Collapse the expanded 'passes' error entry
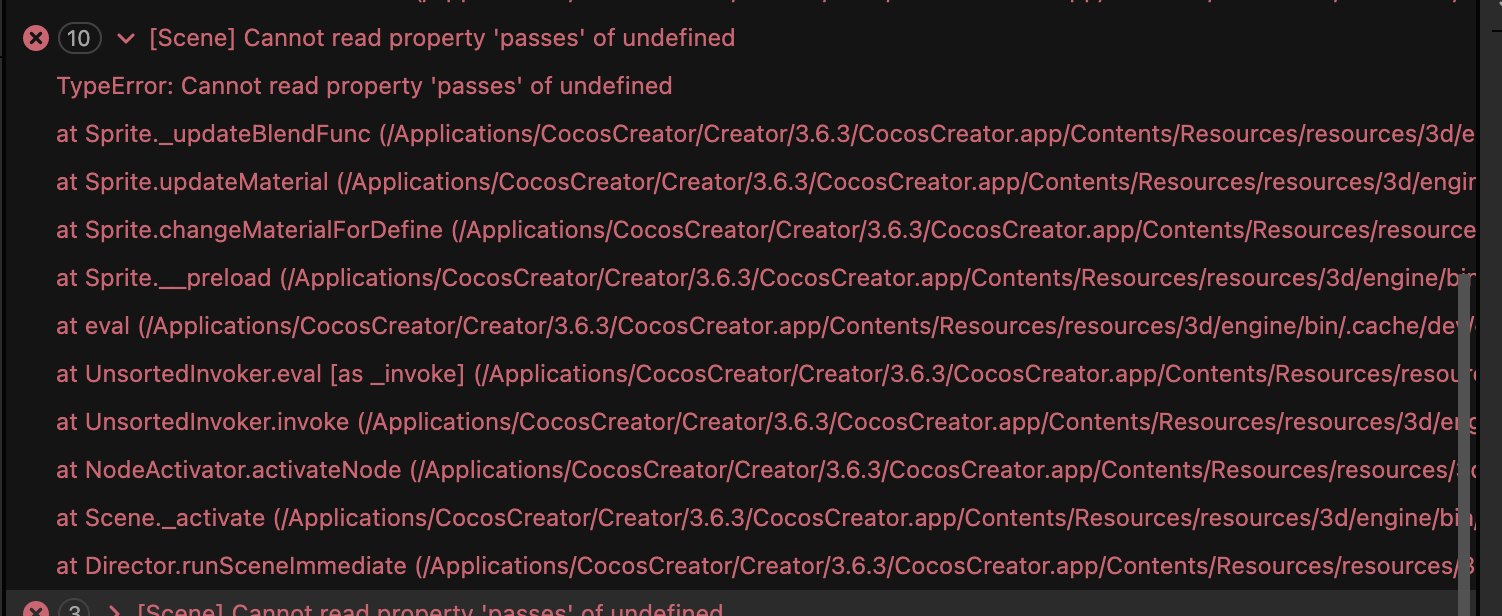The height and width of the screenshot is (616, 1502). 126,39
